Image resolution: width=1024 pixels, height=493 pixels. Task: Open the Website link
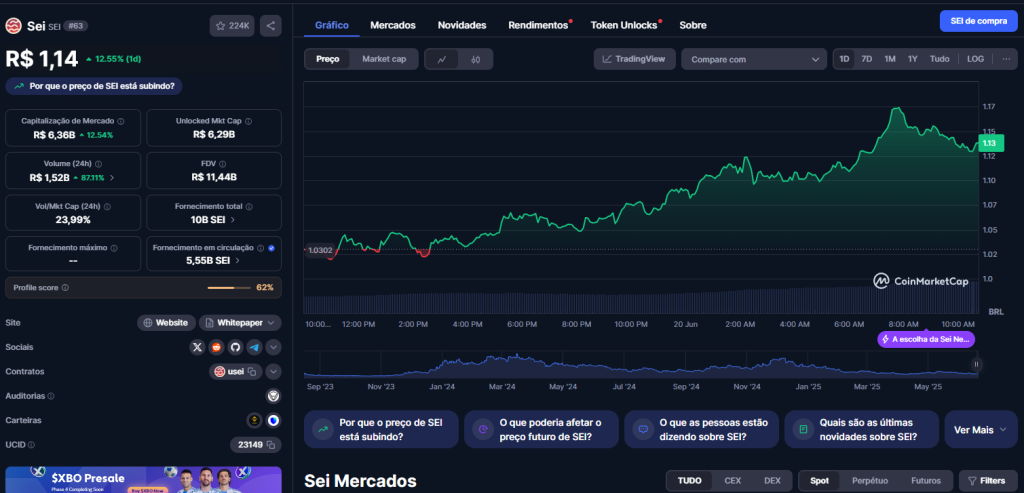click(167, 323)
